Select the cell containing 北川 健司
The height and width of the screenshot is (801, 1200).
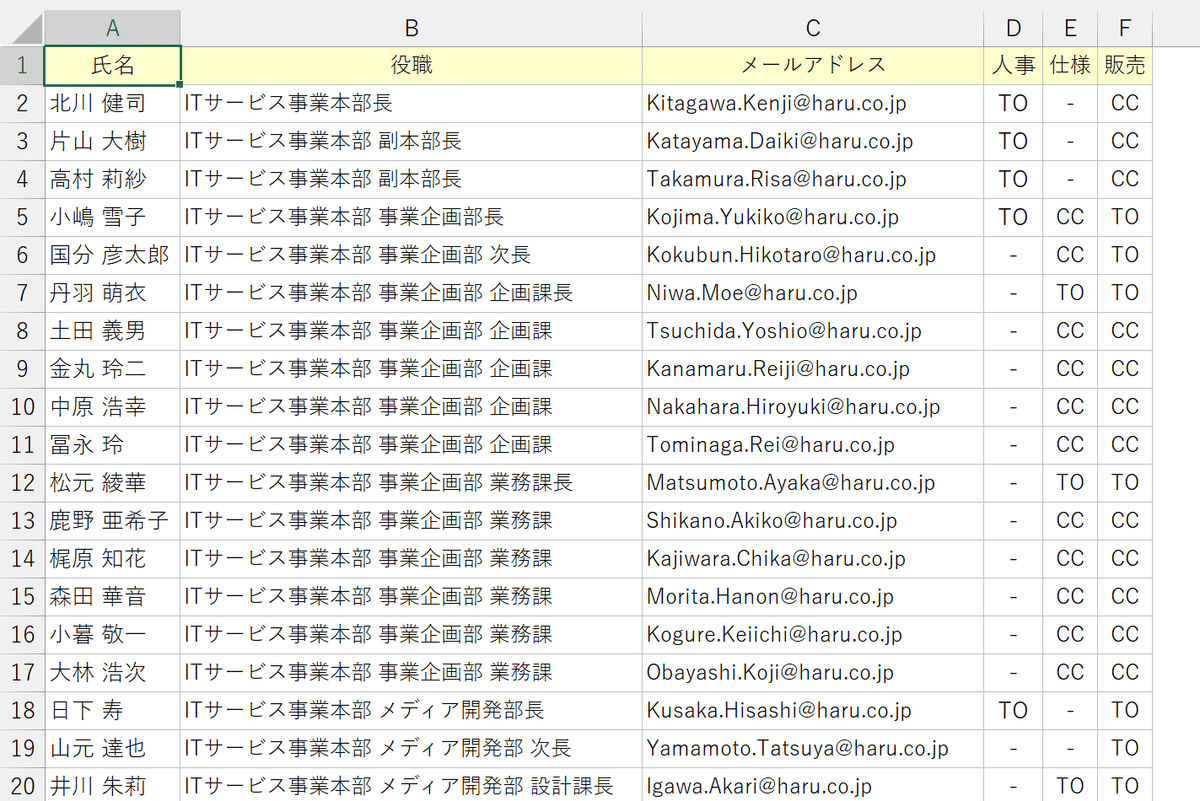click(113, 103)
